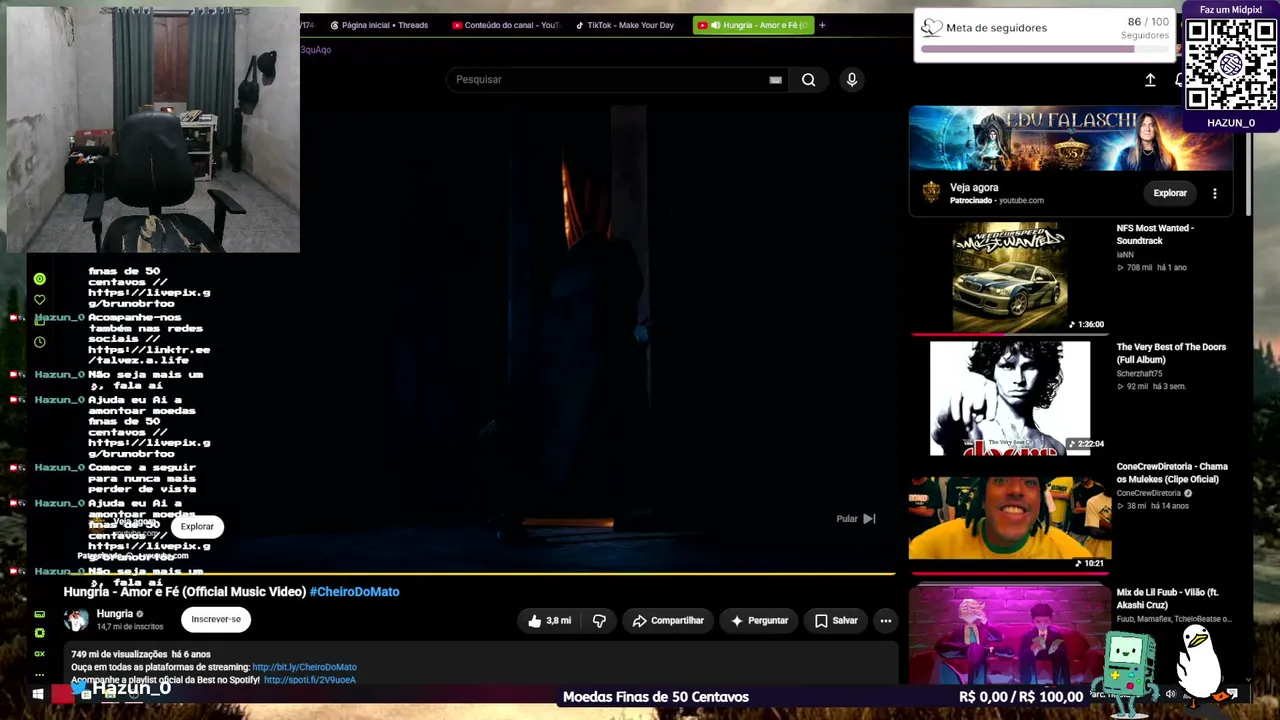Screen dimensions: 1280x720
Task: Switch to the Conteúdo do canal tab
Action: point(506,25)
